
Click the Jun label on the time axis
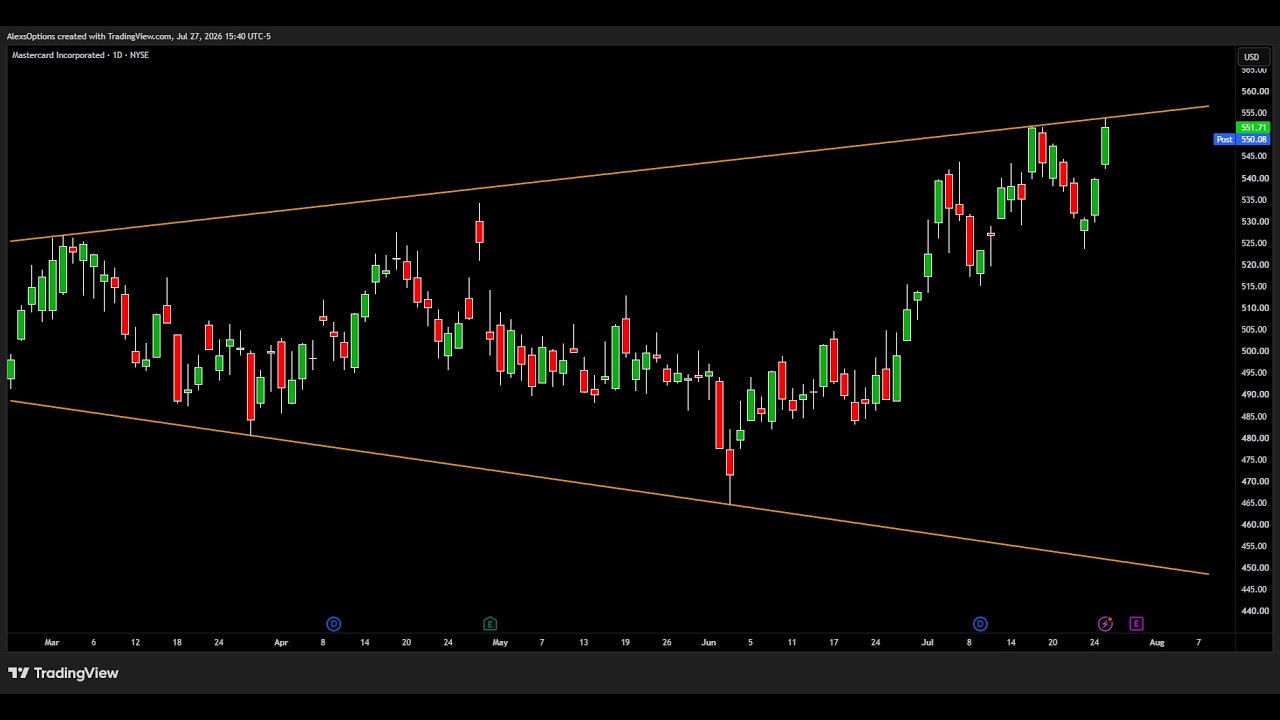pyautogui.click(x=708, y=643)
